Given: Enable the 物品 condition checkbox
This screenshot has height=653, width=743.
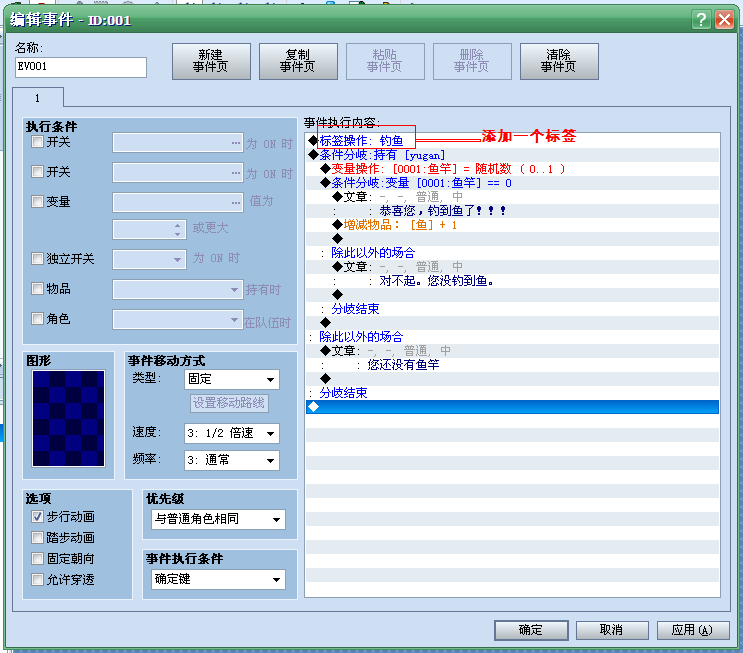Looking at the screenshot, I should pos(37,288).
